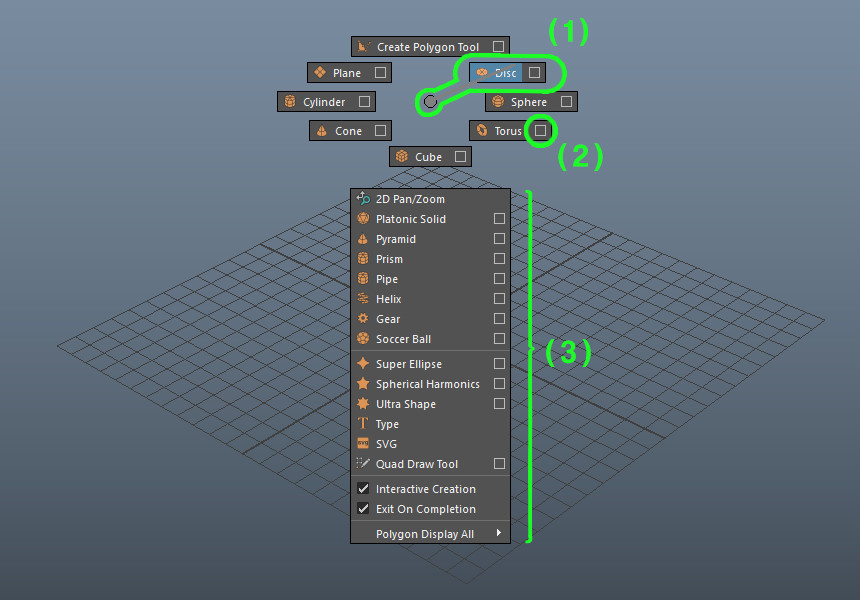Open the Platonic Solid option box
Viewport: 860px width, 600px height.
click(499, 218)
